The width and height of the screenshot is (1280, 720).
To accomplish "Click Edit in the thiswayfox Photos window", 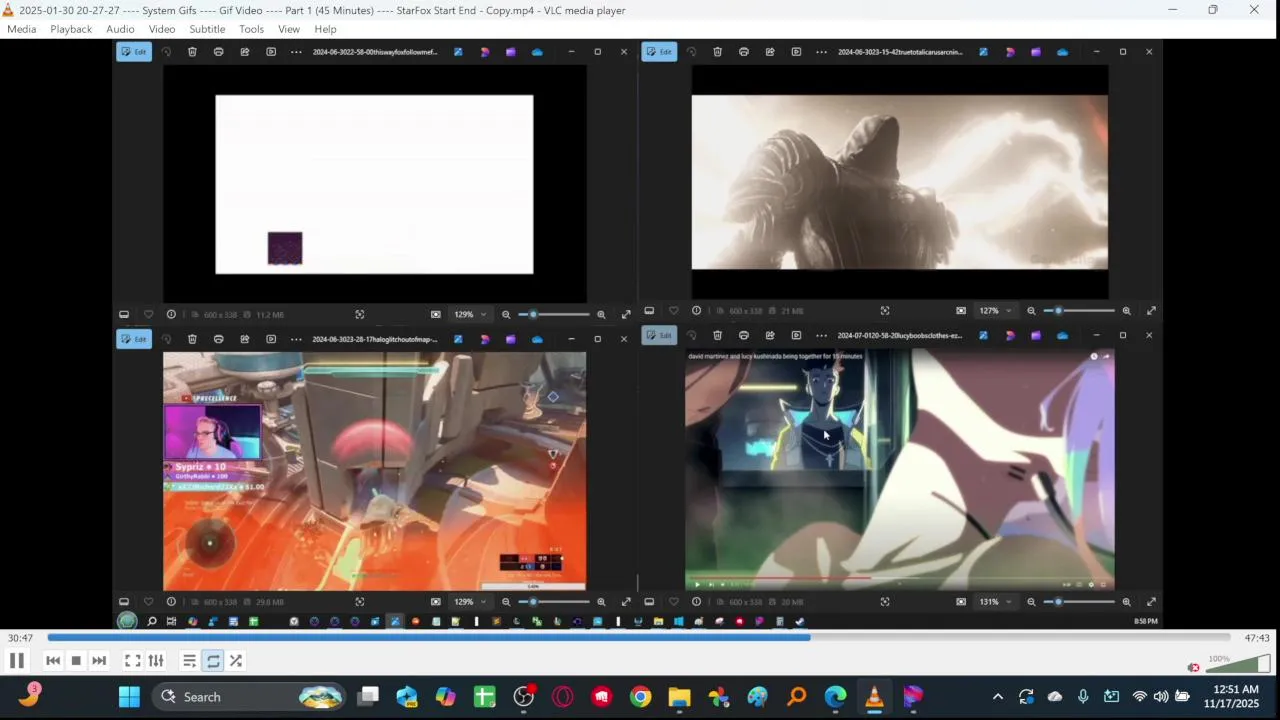I will click(x=134, y=52).
